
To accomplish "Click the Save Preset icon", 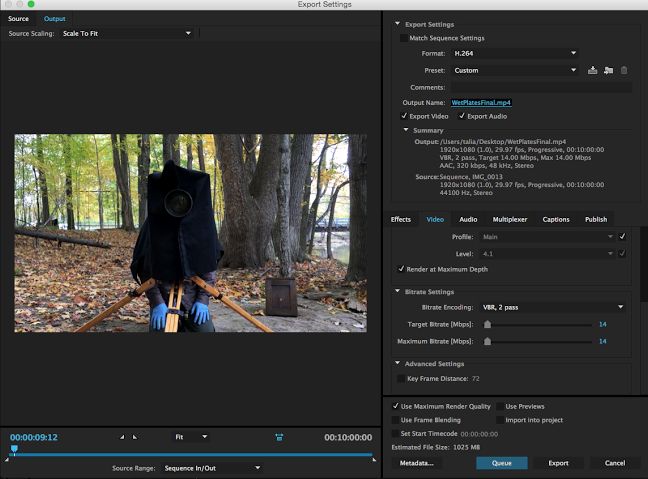I will (593, 70).
